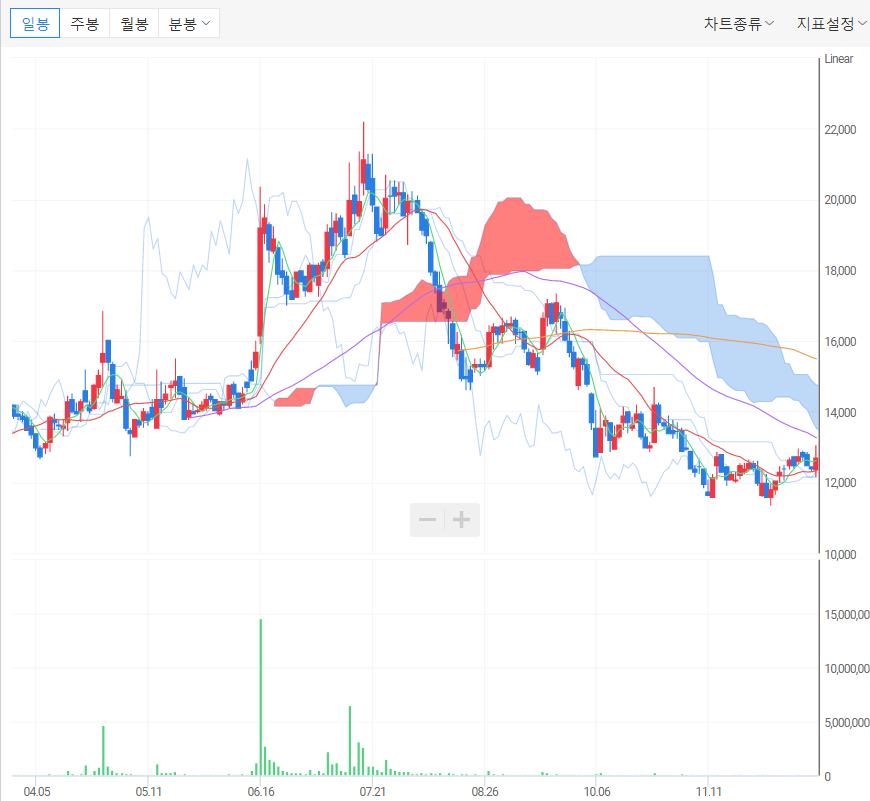Click the 07.21 date axis label
This screenshot has width=870, height=801.
point(372,791)
